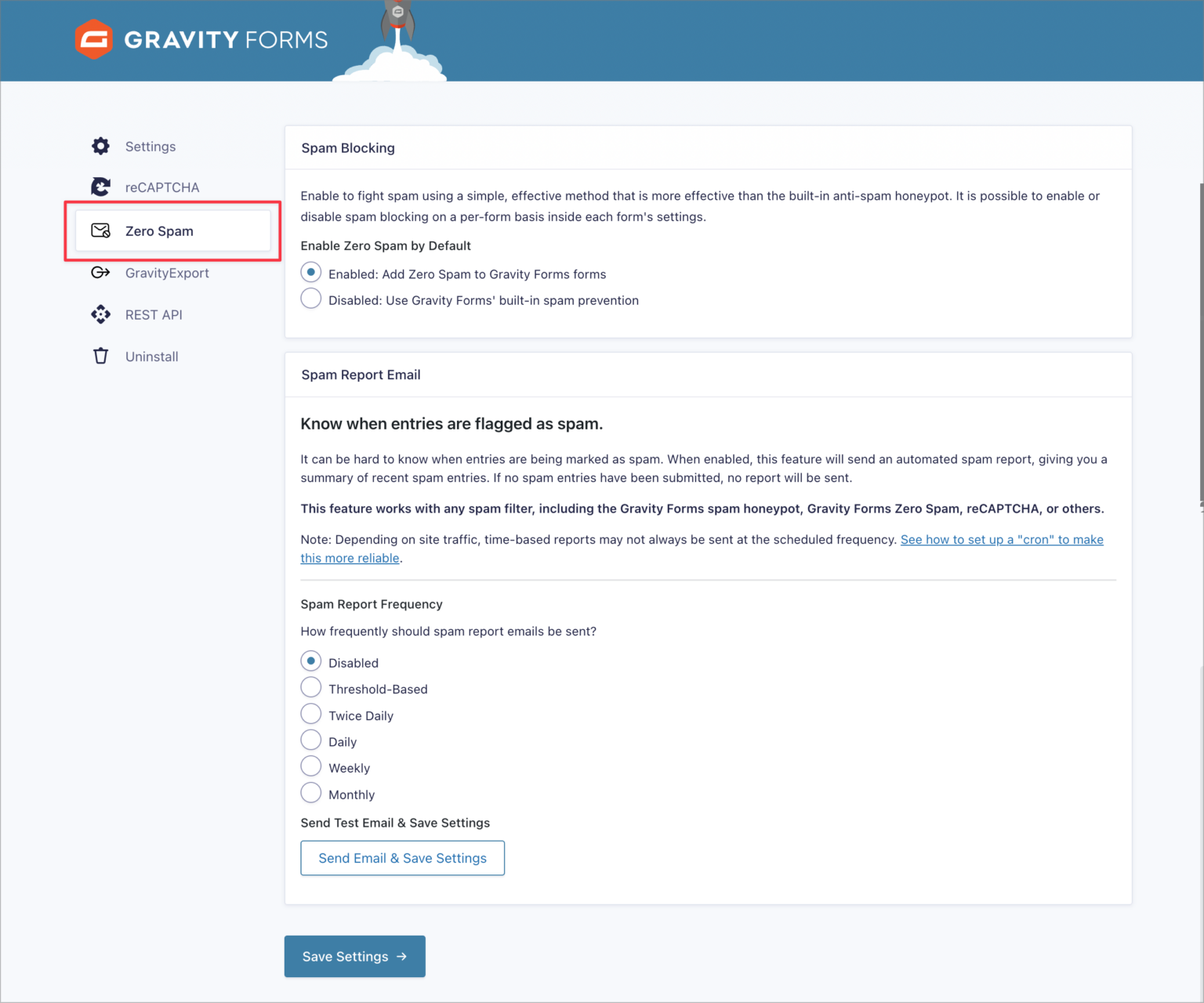Click the REST API icon

tap(100, 315)
